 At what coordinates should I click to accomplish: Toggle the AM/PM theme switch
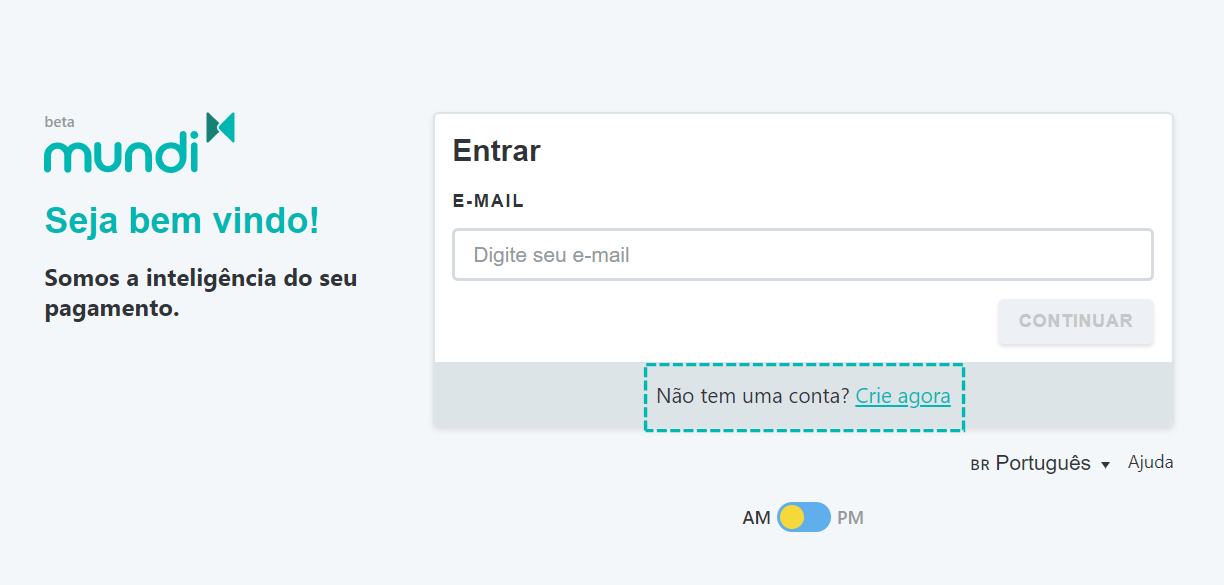click(804, 517)
